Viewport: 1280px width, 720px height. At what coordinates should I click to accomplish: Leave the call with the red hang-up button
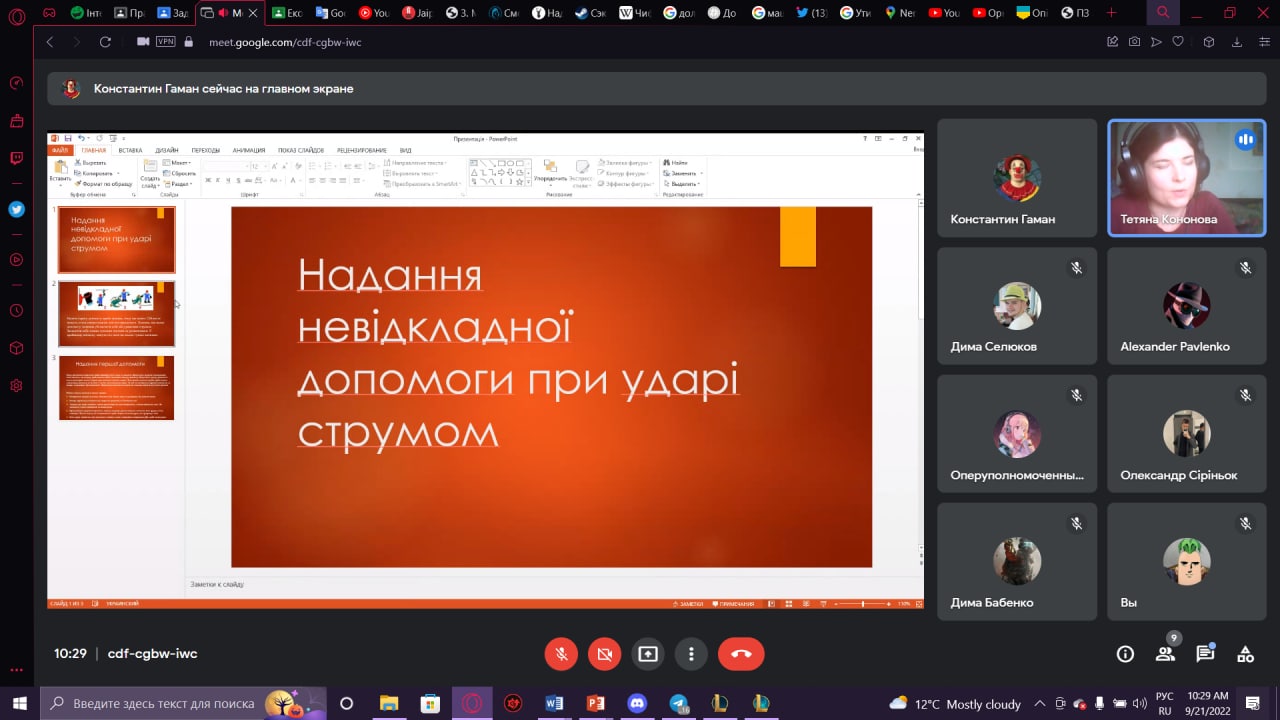tap(741, 654)
